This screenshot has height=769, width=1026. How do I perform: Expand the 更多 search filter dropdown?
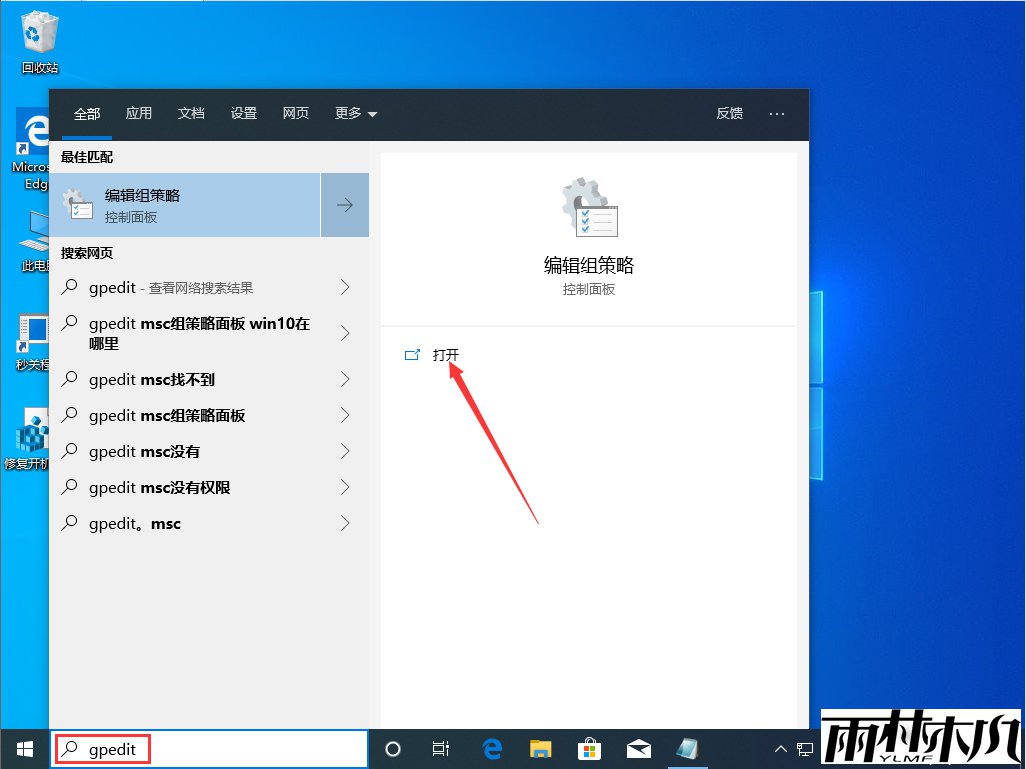click(x=355, y=113)
